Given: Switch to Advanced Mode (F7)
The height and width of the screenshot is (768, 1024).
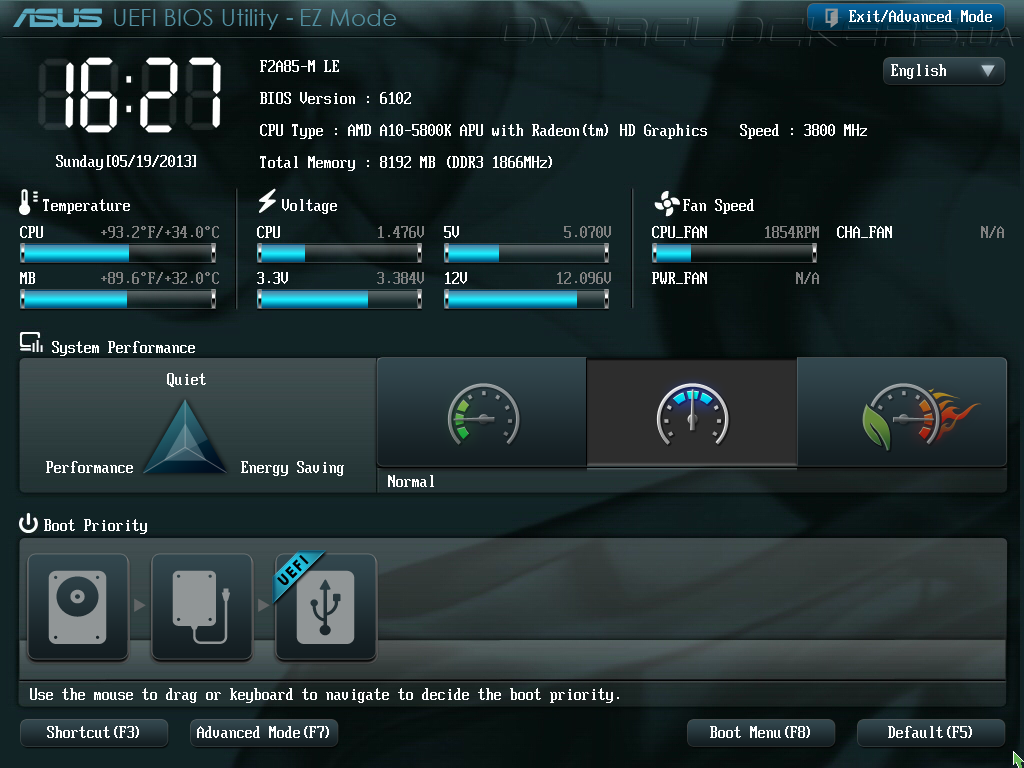Looking at the screenshot, I should coord(263,733).
